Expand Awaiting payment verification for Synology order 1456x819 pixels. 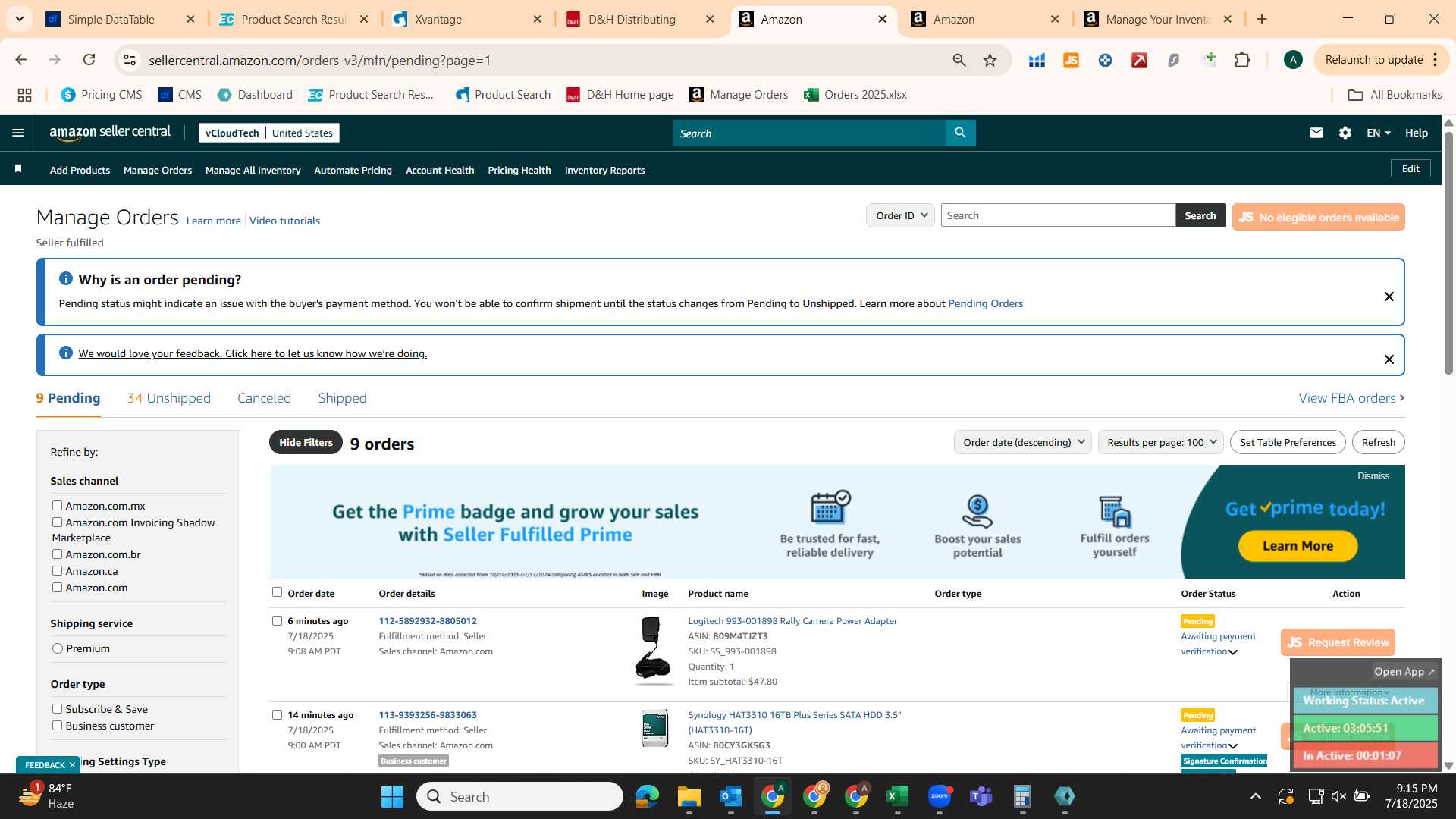pos(1233,746)
